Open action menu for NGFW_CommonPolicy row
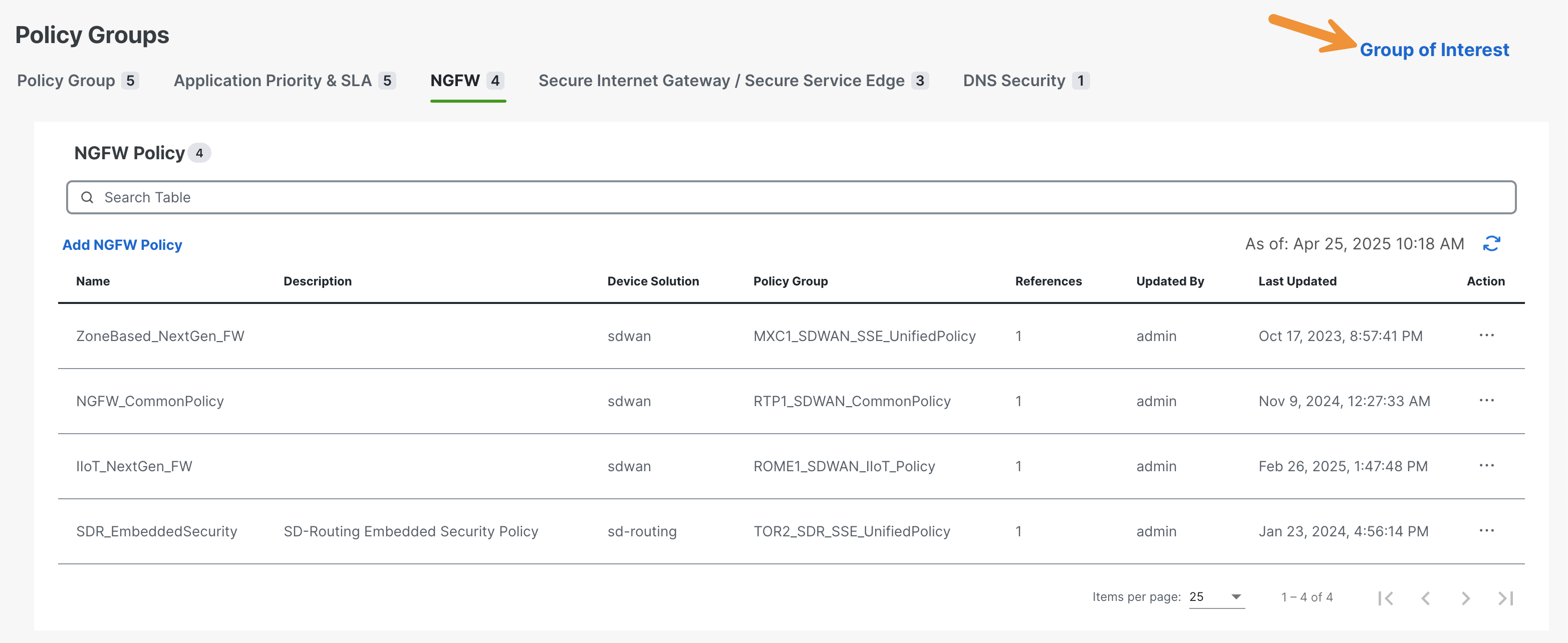 pyautogui.click(x=1486, y=400)
